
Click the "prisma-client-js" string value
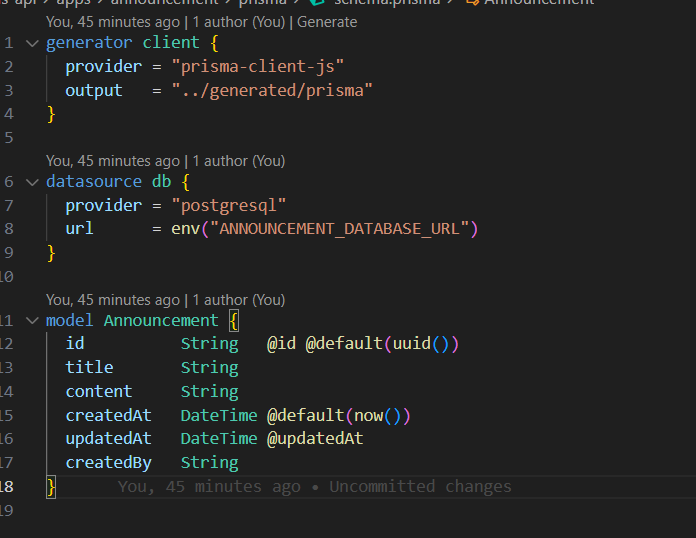coord(257,67)
